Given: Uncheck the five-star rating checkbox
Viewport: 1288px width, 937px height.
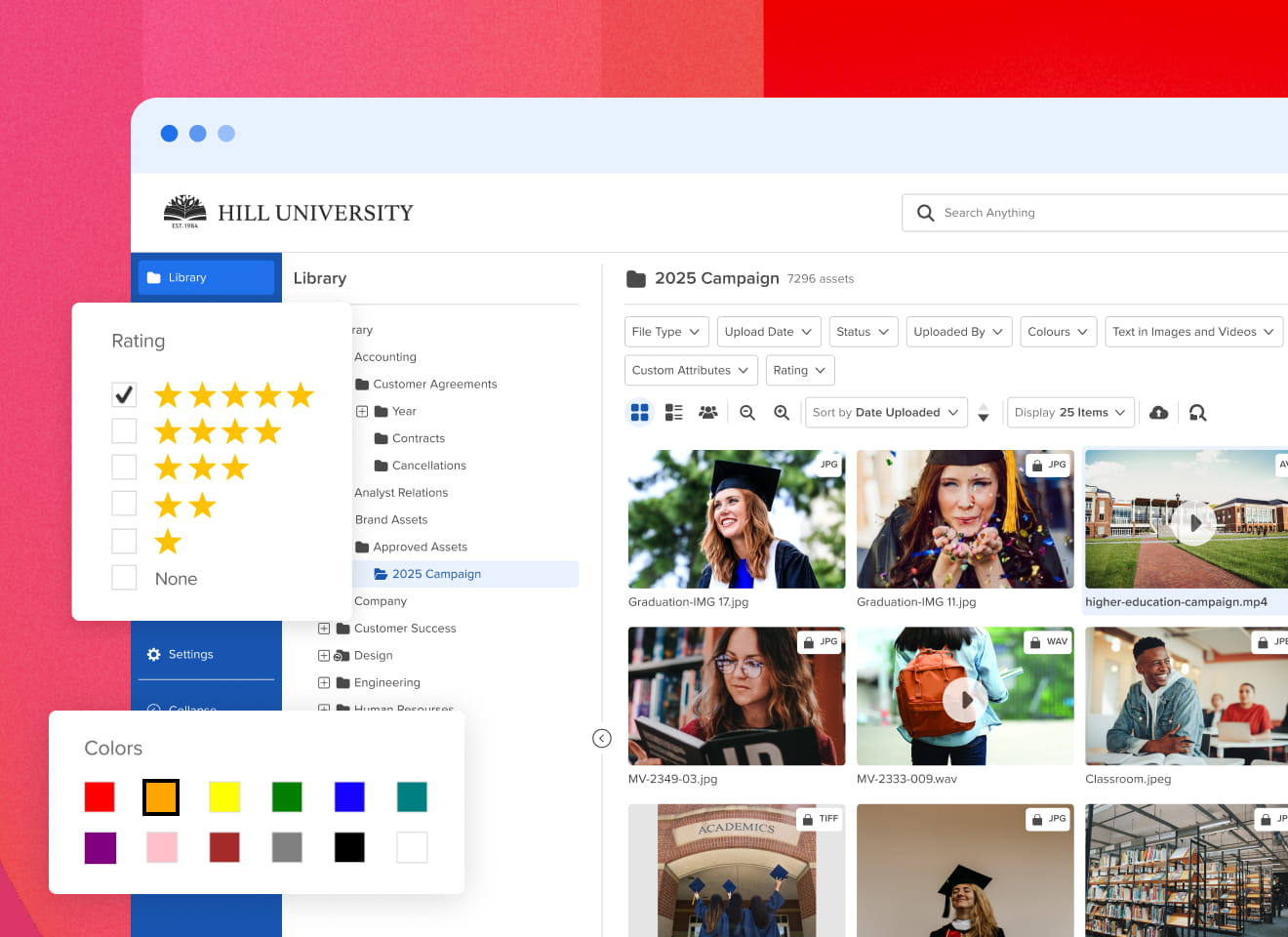Looking at the screenshot, I should (124, 393).
